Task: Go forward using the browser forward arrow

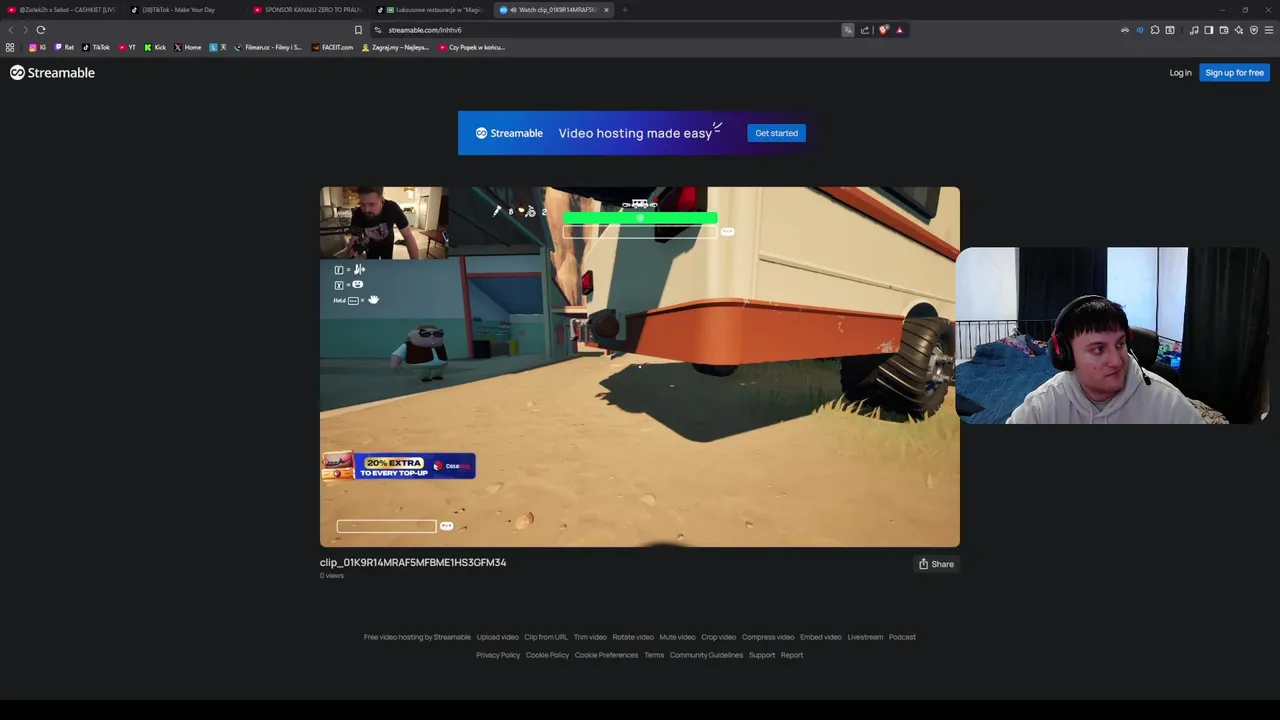Action: click(26, 30)
